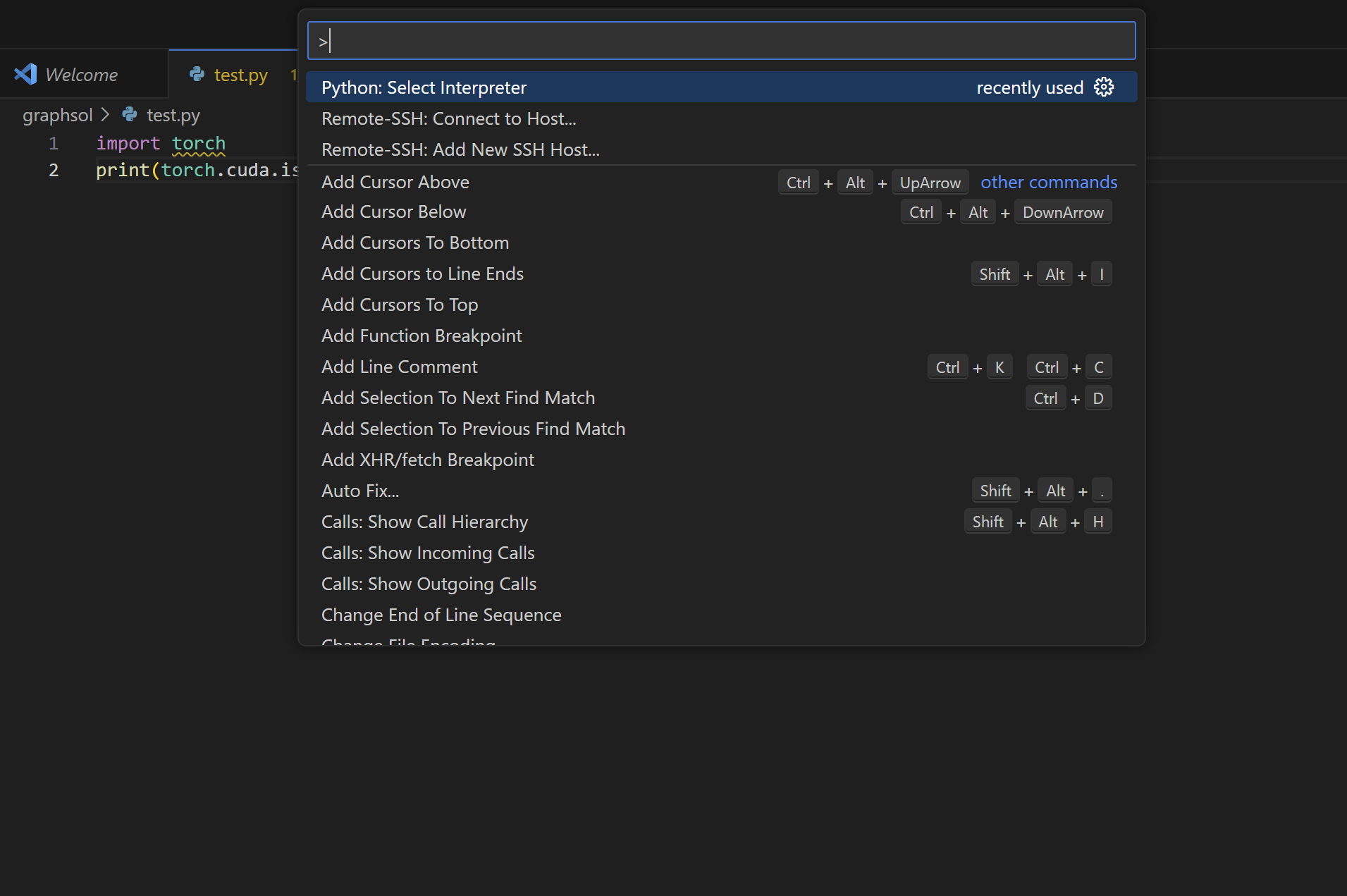Run Remote-SSH: Add New SSH Host
This screenshot has width=1347, height=896.
460,149
